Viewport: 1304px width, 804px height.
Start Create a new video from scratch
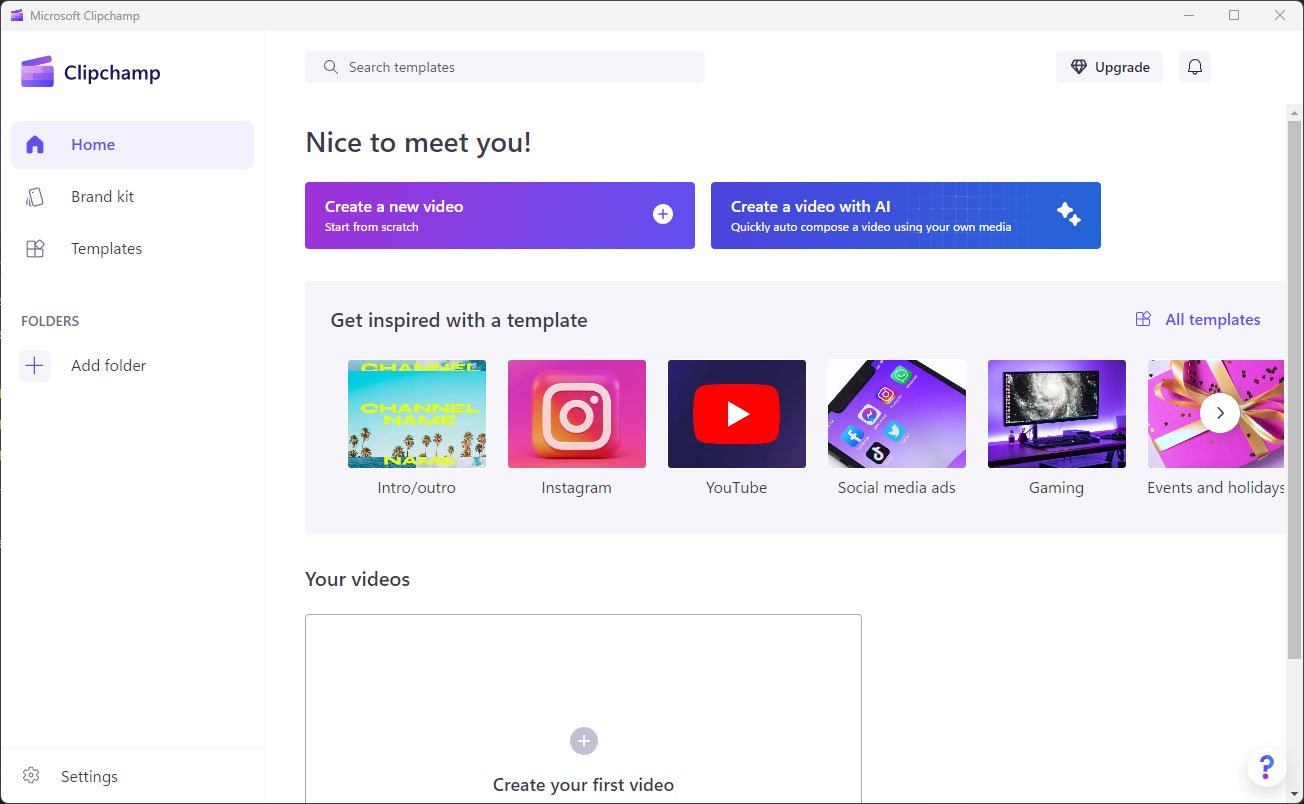(x=499, y=215)
